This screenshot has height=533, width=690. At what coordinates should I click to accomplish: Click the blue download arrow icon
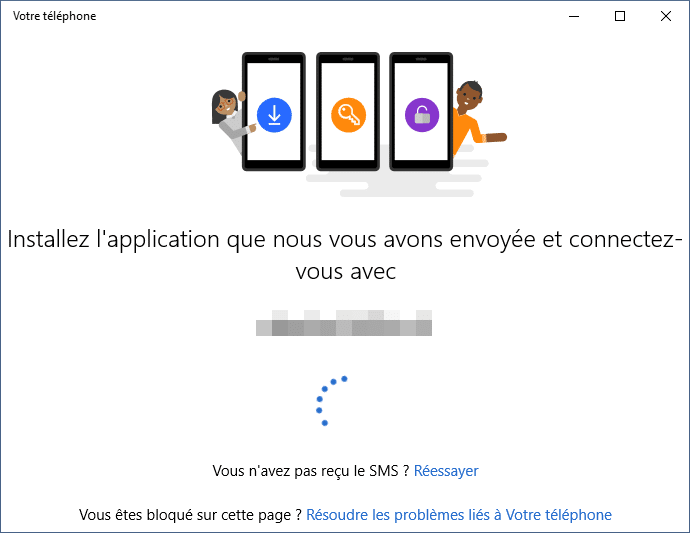click(x=274, y=115)
